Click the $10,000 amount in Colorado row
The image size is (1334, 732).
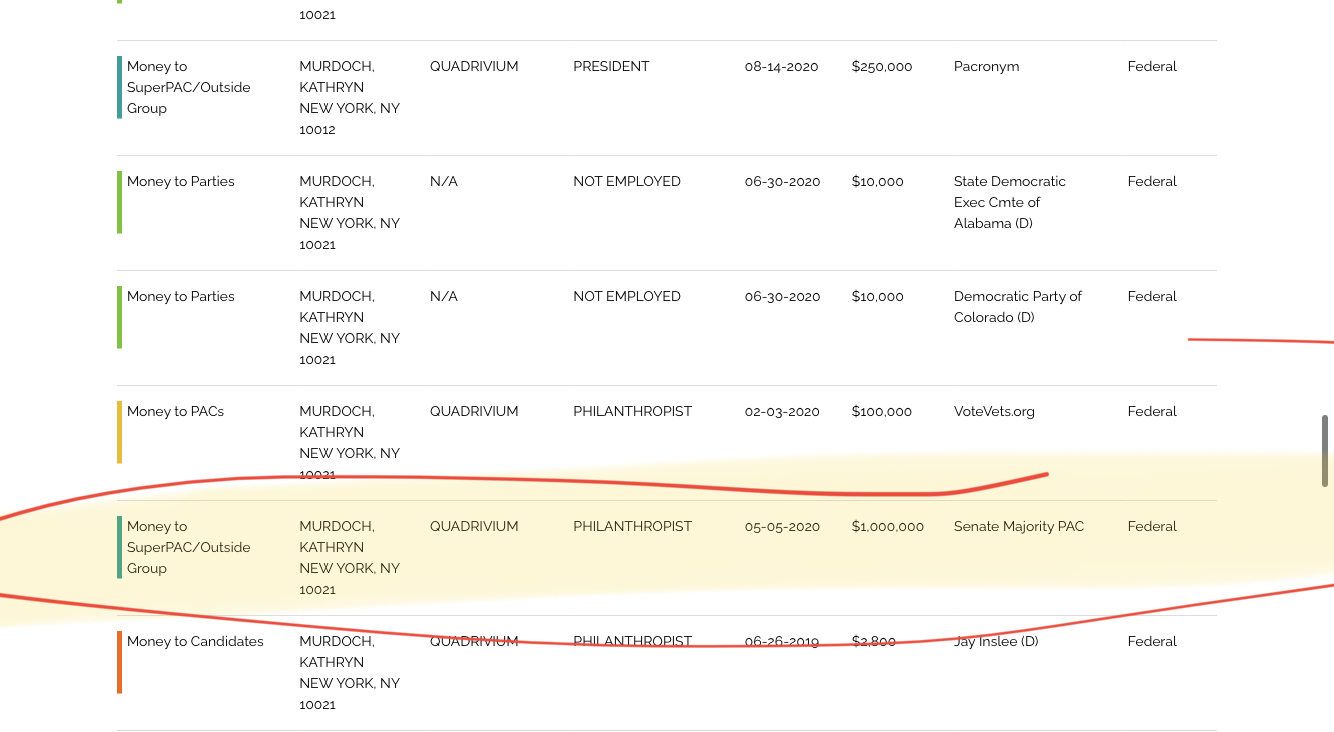pos(878,296)
